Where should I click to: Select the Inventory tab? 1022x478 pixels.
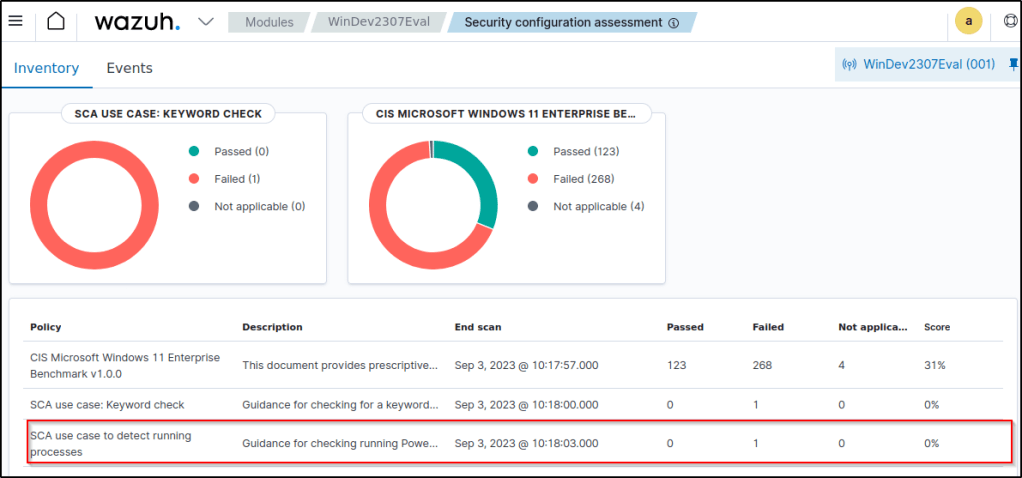pos(46,68)
